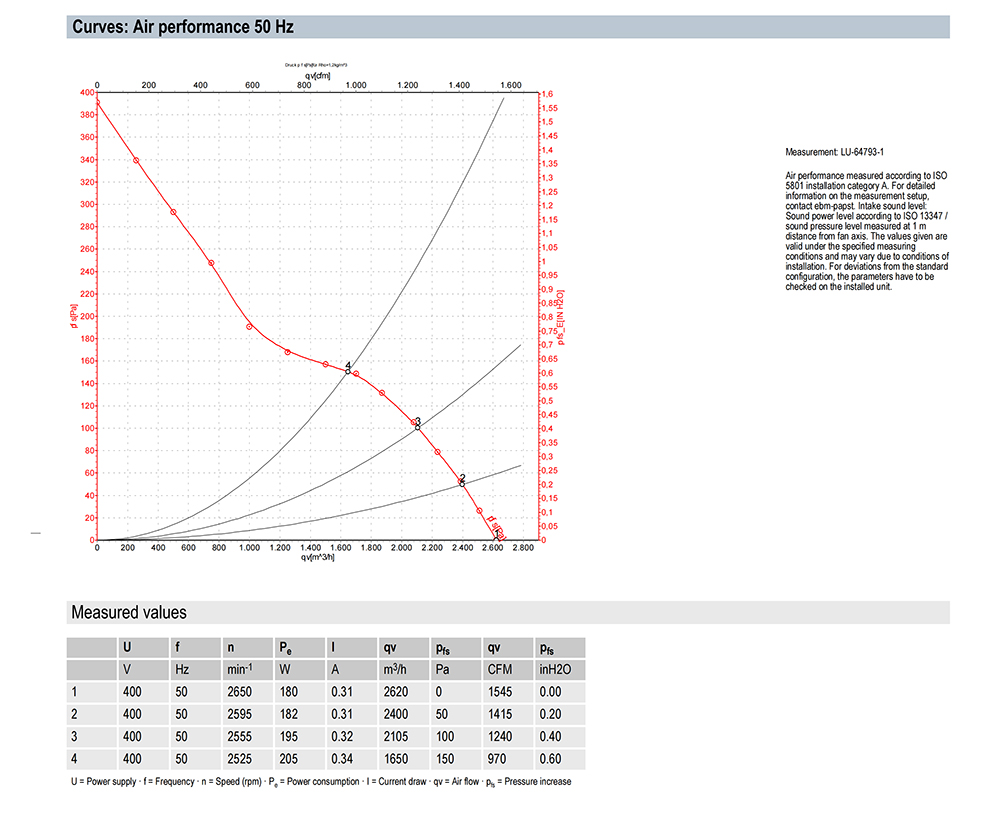Click operating point 3 marker on the curve
Viewport: 1000px width, 815px height.
pyautogui.click(x=417, y=426)
